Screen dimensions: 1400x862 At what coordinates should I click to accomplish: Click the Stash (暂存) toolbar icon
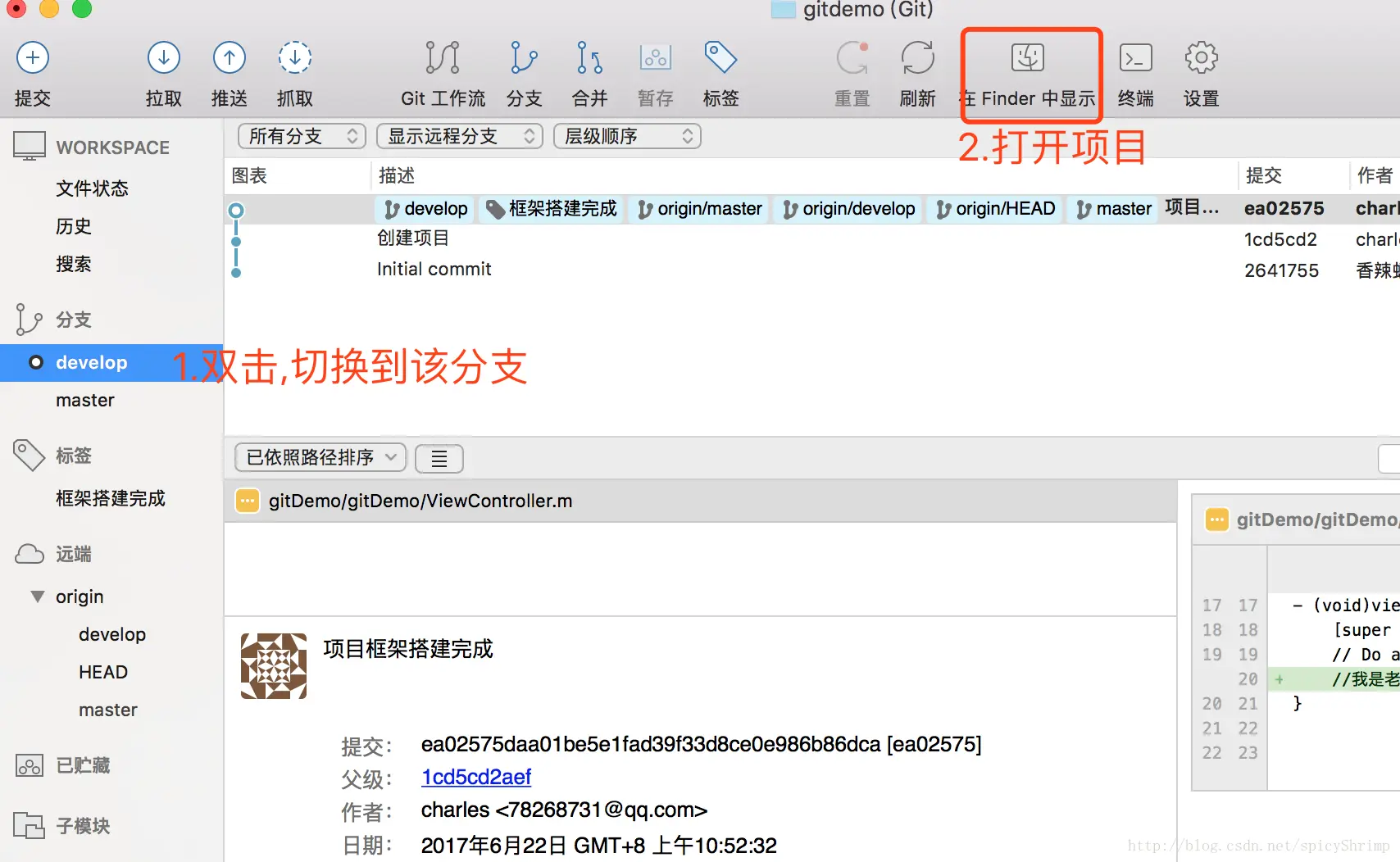click(x=656, y=57)
